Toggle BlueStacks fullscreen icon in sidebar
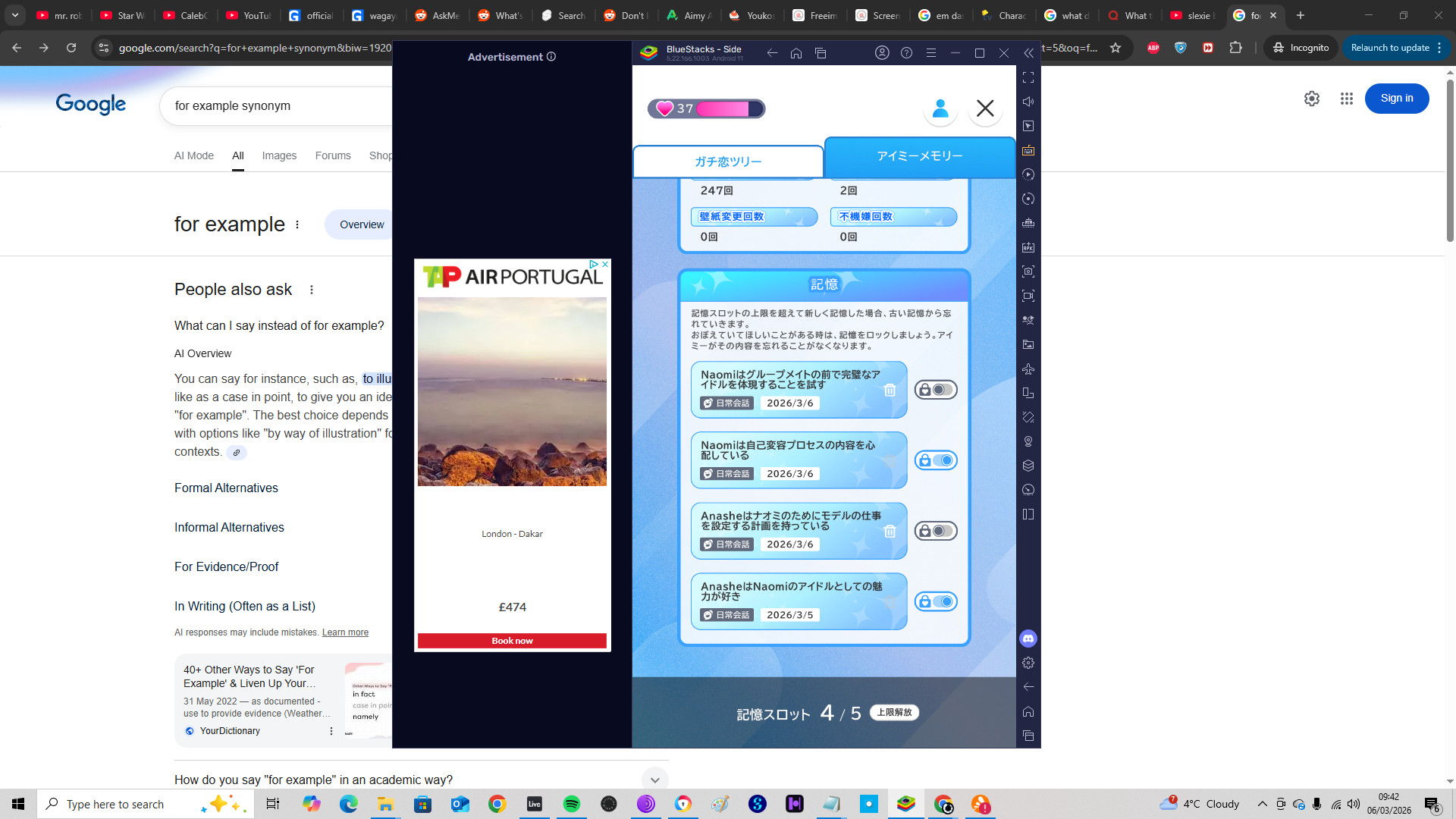 [1028, 77]
